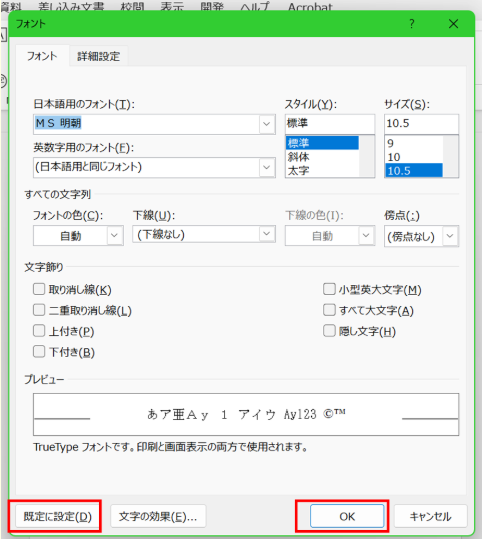The width and height of the screenshot is (482, 539).
Task: Check the 小型英大文字 checkbox
Action: [329, 289]
